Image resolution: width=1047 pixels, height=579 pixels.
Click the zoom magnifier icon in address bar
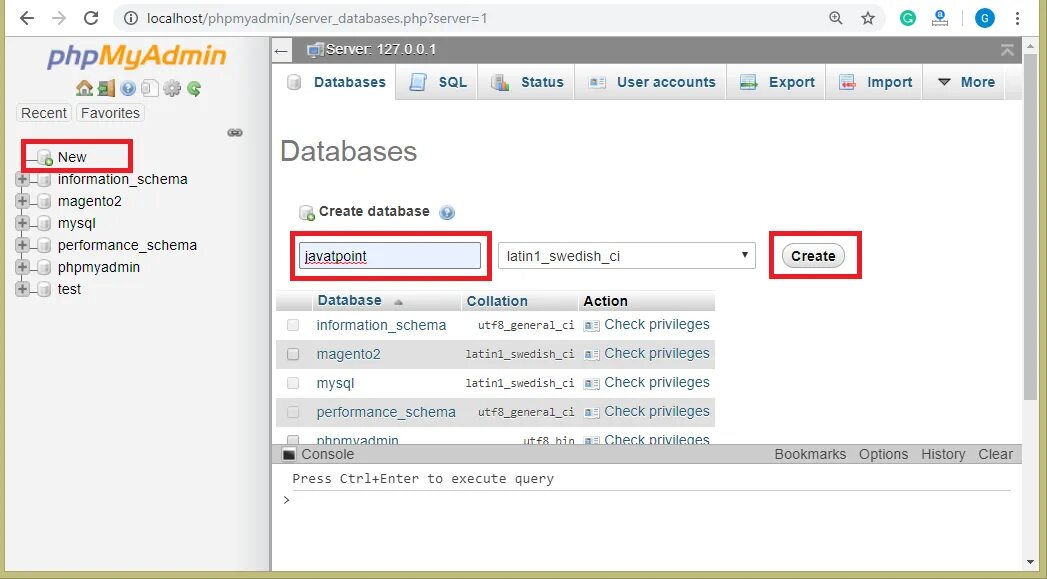[x=835, y=18]
